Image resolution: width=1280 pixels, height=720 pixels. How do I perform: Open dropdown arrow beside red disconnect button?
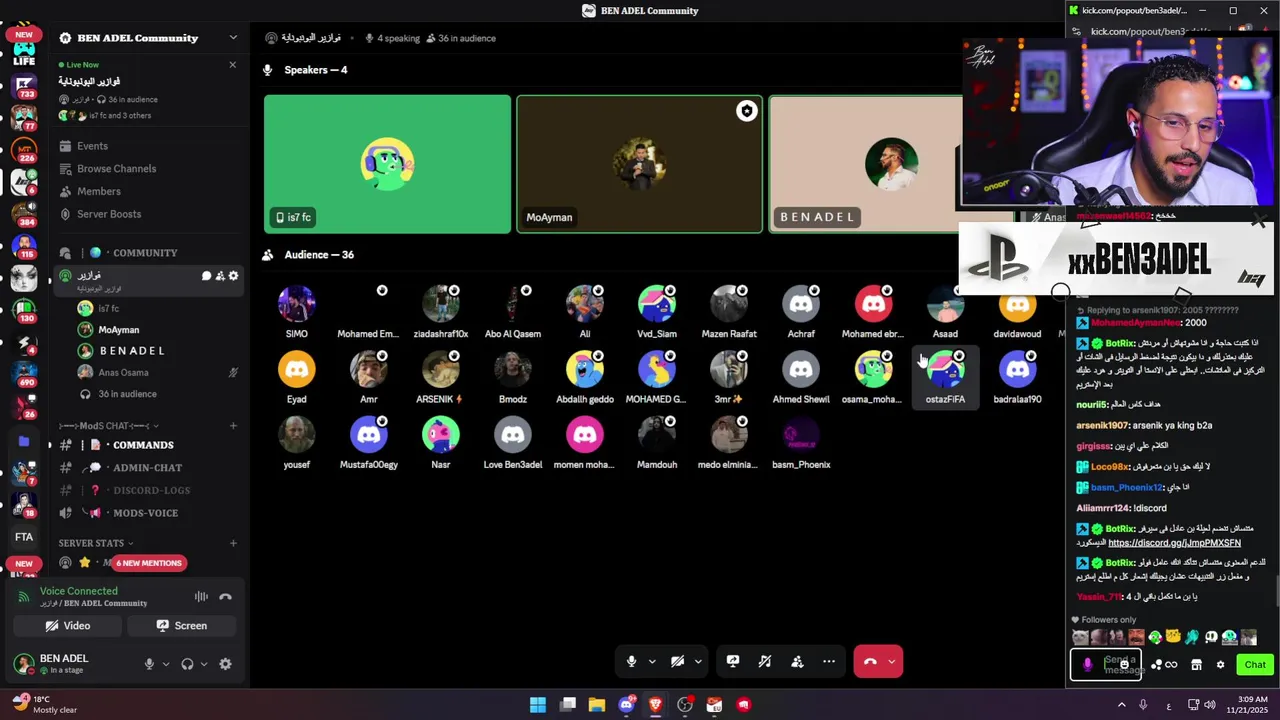(892, 661)
